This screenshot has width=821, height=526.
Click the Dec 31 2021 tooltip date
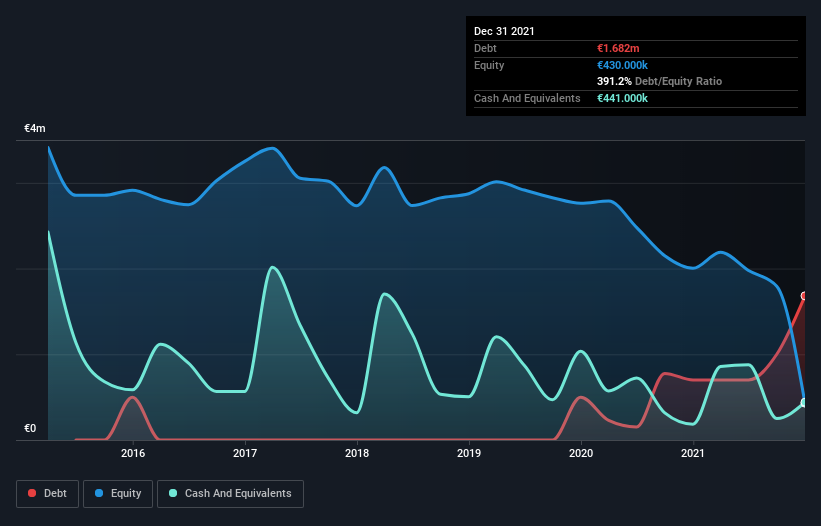pos(504,31)
